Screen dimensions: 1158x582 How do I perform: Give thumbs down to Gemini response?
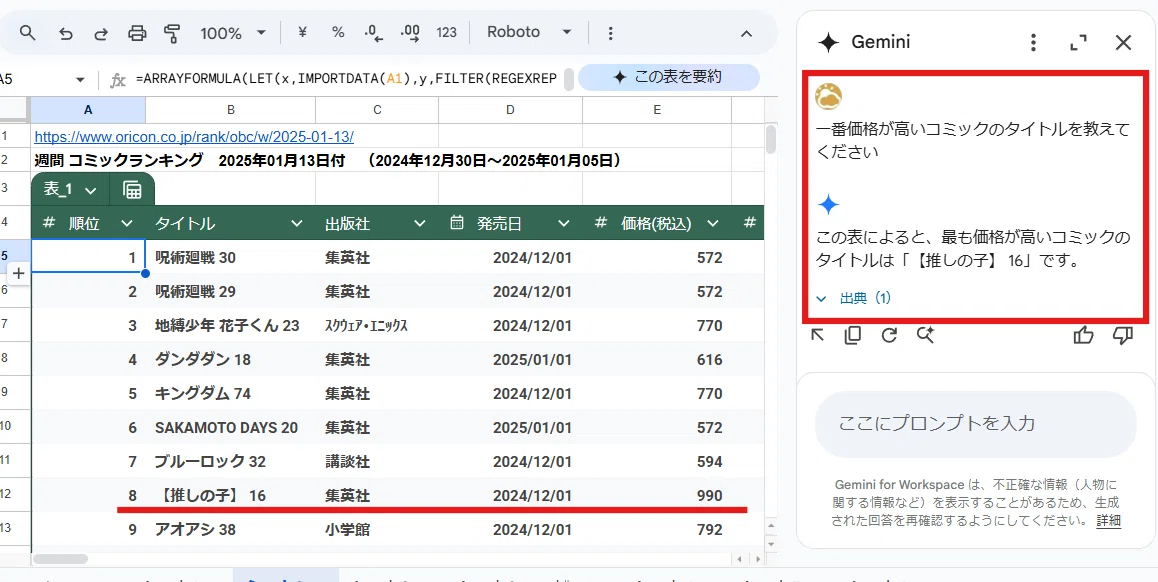pos(1123,335)
